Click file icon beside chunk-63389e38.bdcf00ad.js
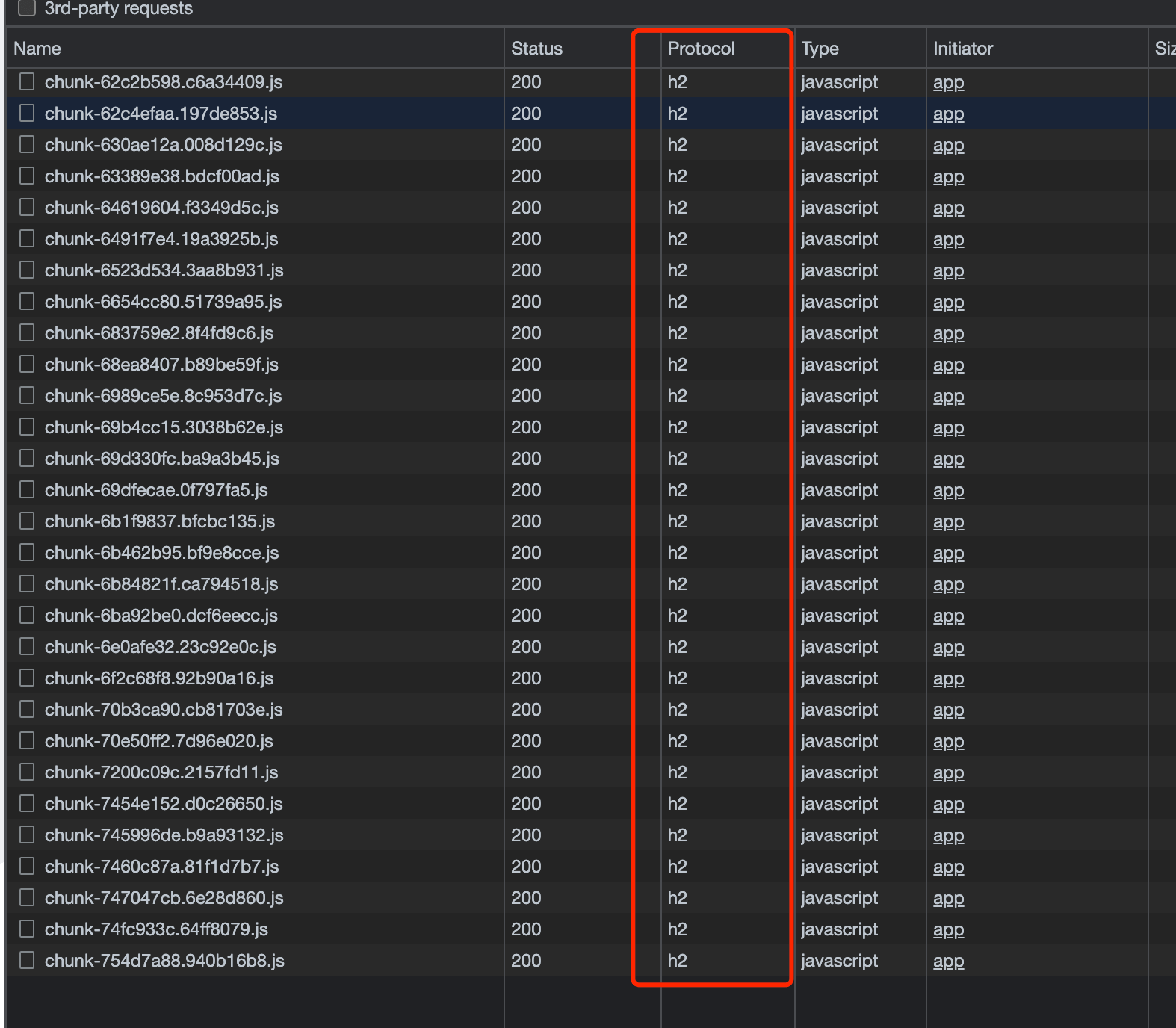The height and width of the screenshot is (1028, 1176). click(27, 176)
